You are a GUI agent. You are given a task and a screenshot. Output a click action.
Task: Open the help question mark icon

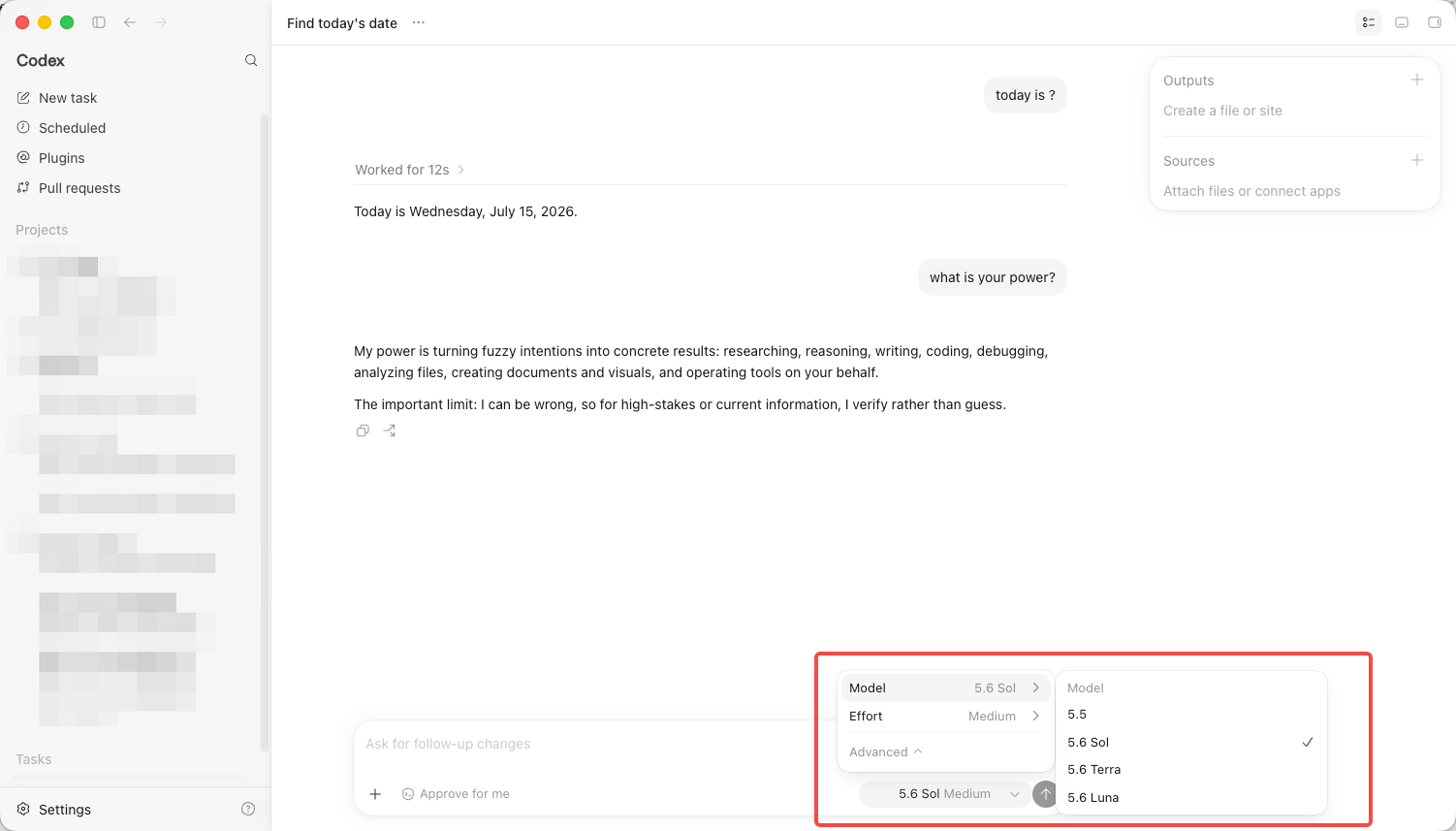pyautogui.click(x=248, y=809)
